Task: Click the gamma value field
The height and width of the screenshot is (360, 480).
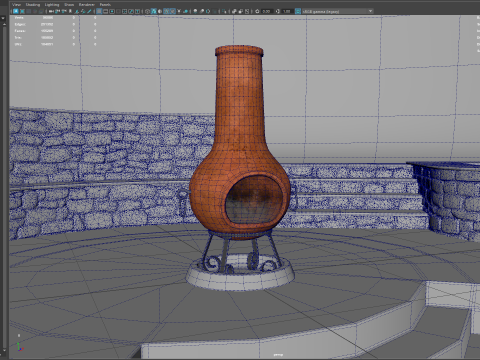Action: [287, 11]
